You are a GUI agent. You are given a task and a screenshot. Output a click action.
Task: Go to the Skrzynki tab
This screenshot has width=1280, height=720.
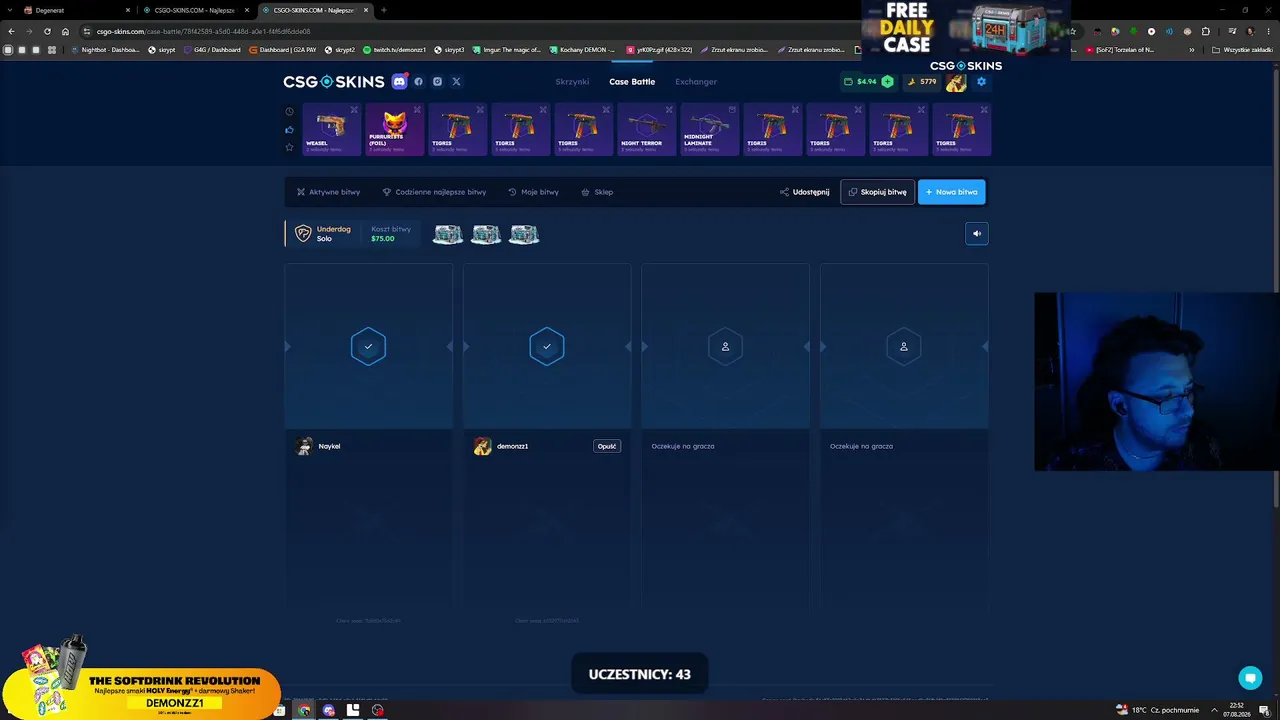coord(572,82)
